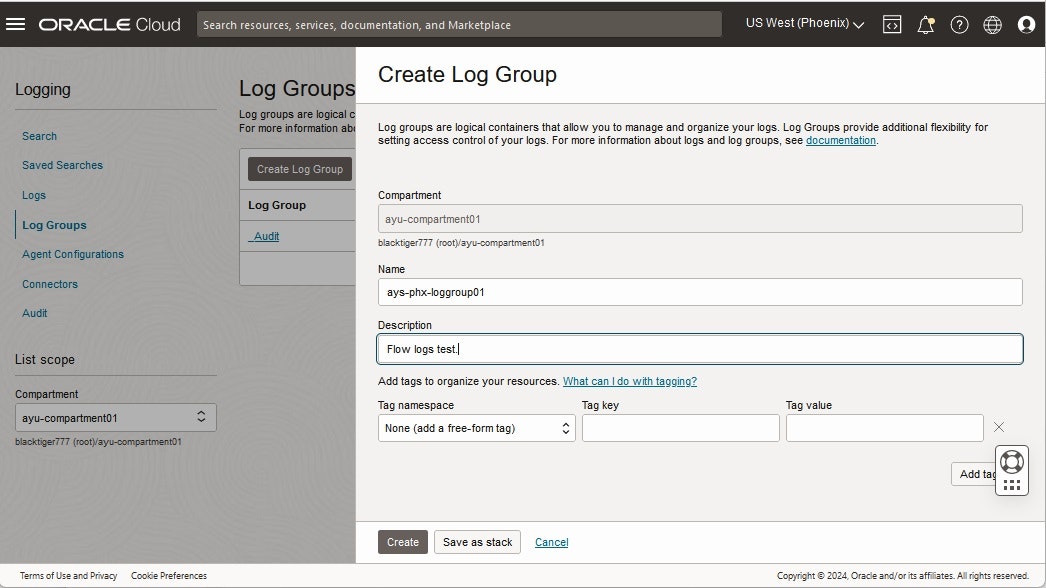The height and width of the screenshot is (588, 1046).
Task: Click the Oracle Cloud logo
Action: coord(109,25)
